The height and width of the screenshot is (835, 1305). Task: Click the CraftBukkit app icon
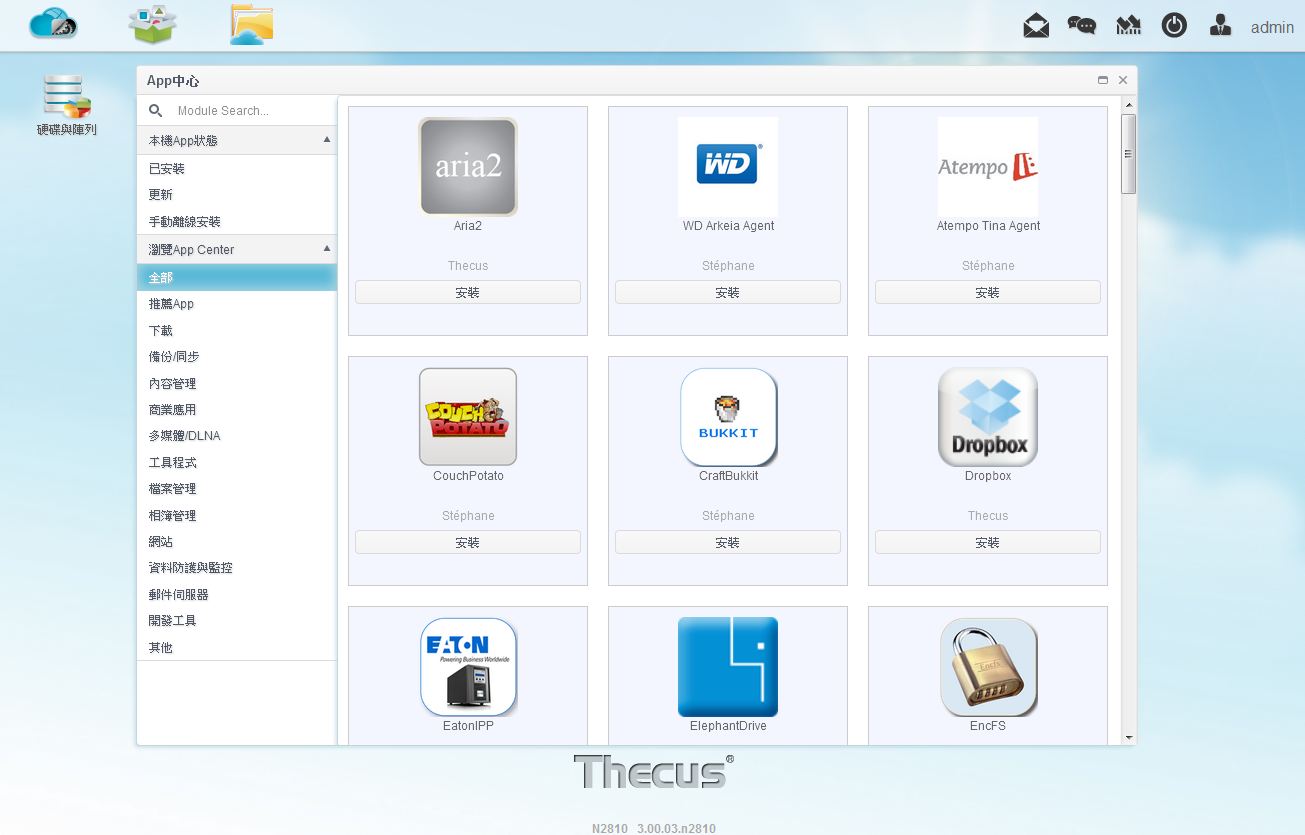[x=728, y=417]
